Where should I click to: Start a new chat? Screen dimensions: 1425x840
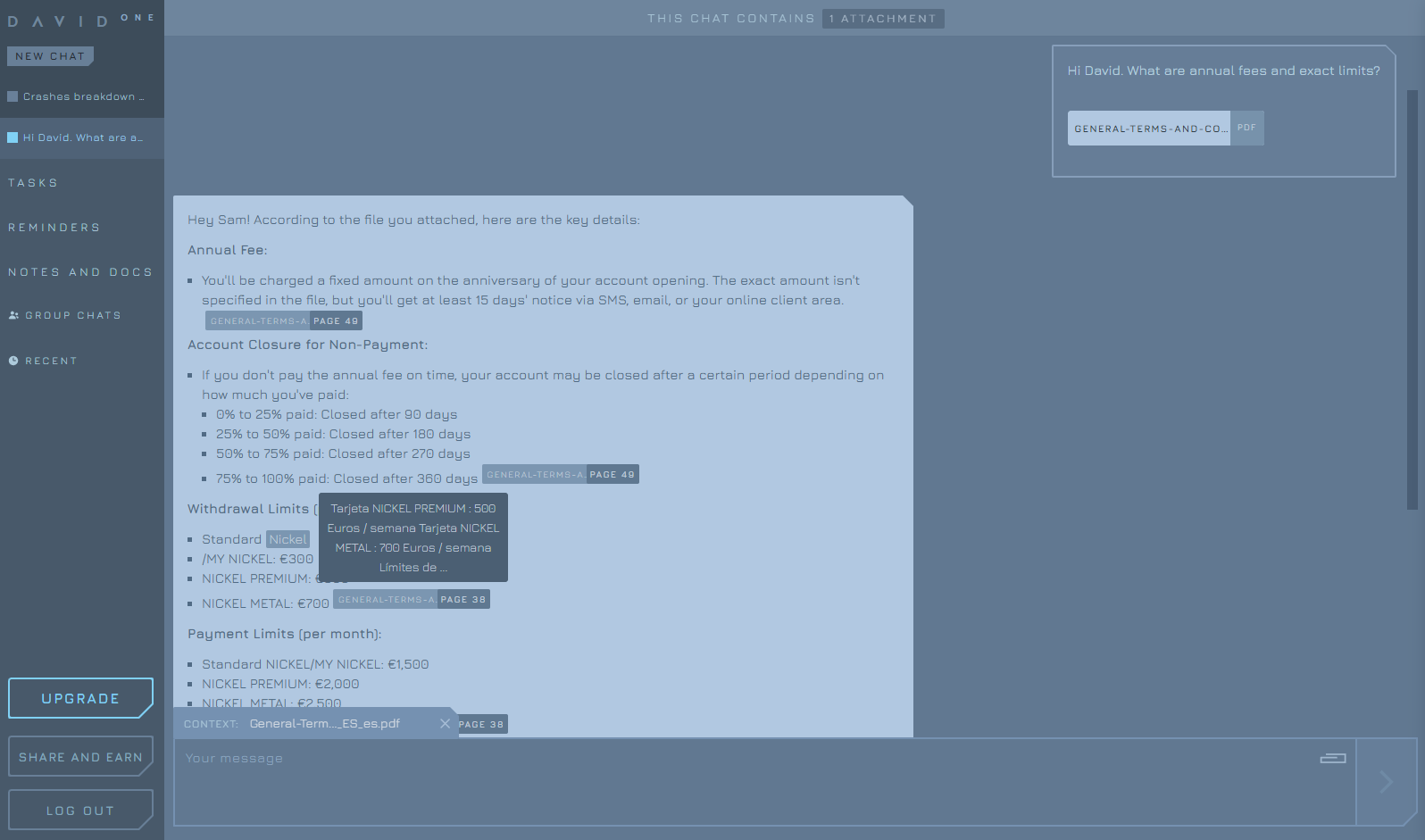pyautogui.click(x=50, y=56)
